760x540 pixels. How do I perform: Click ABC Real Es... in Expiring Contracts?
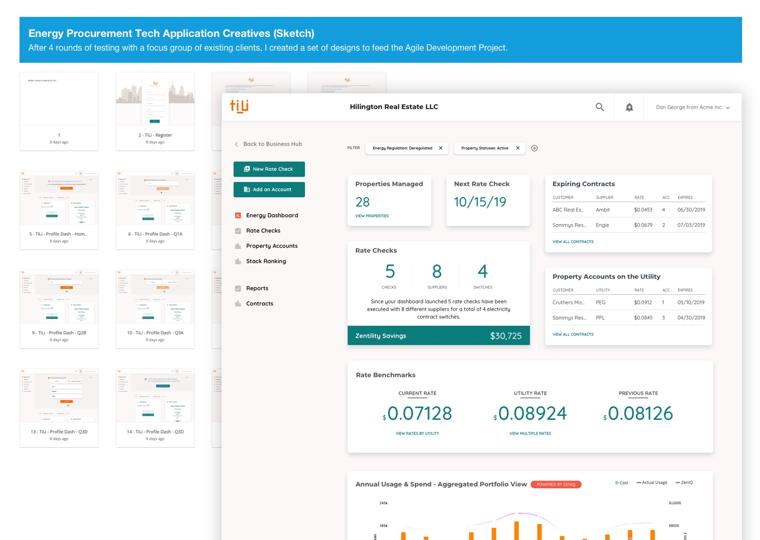[x=568, y=210]
